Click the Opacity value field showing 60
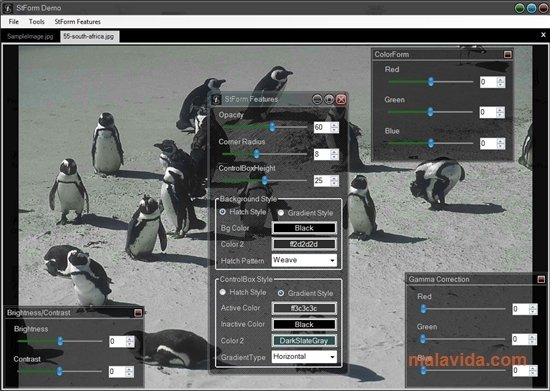550x391 pixels. tap(322, 127)
